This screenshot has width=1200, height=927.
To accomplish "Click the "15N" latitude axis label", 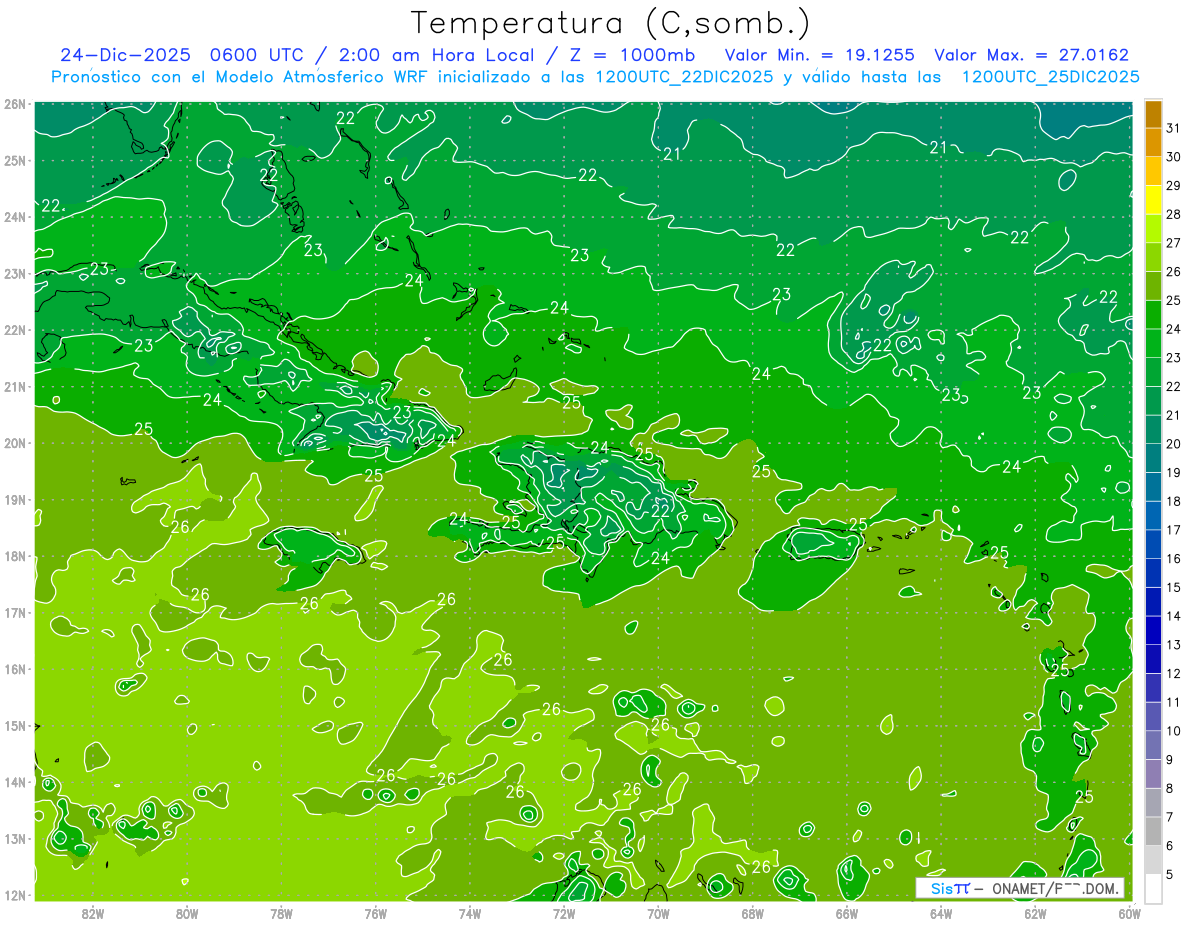I will 14,725.
